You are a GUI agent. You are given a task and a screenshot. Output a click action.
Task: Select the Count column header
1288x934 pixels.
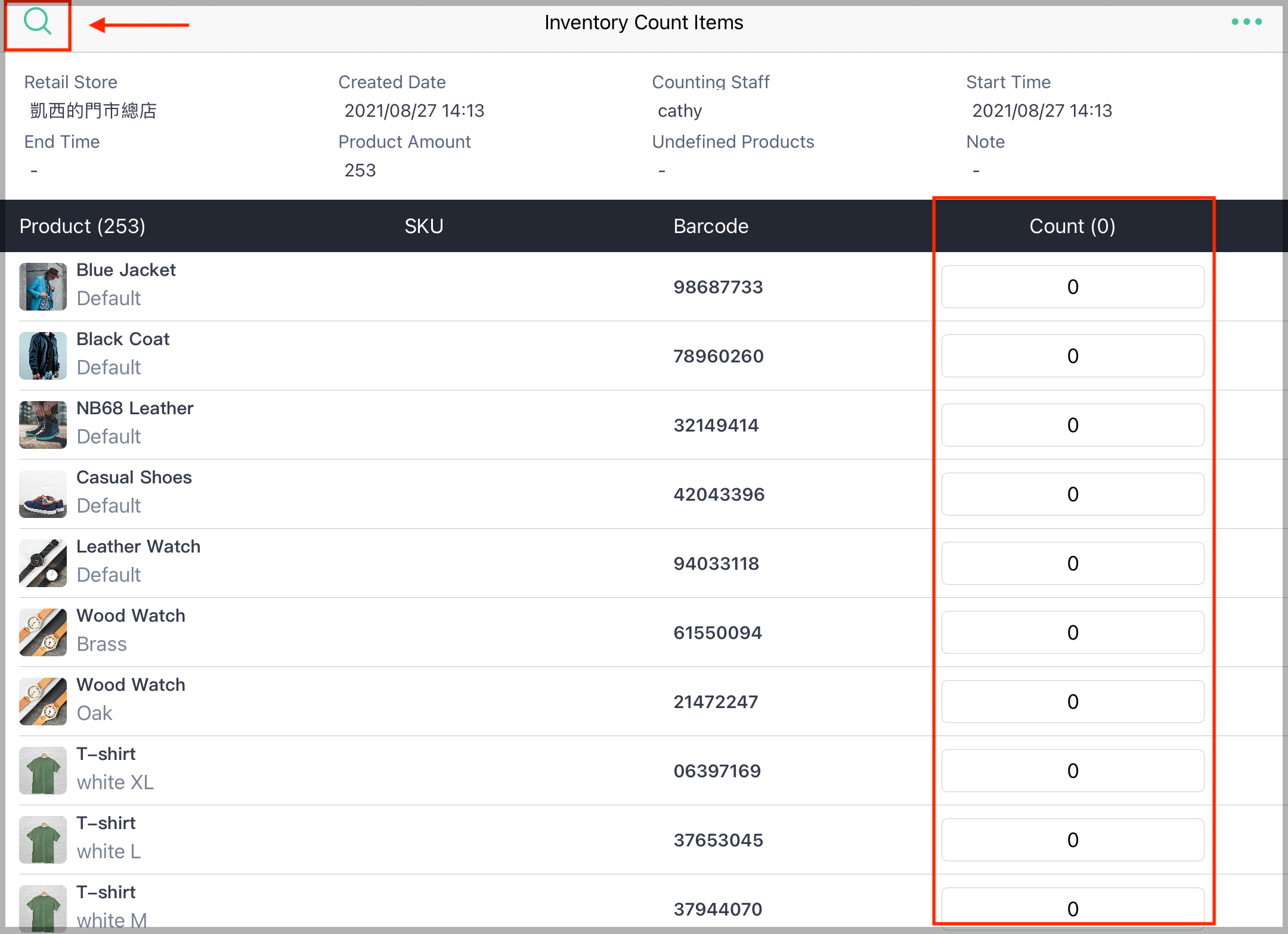point(1072,226)
